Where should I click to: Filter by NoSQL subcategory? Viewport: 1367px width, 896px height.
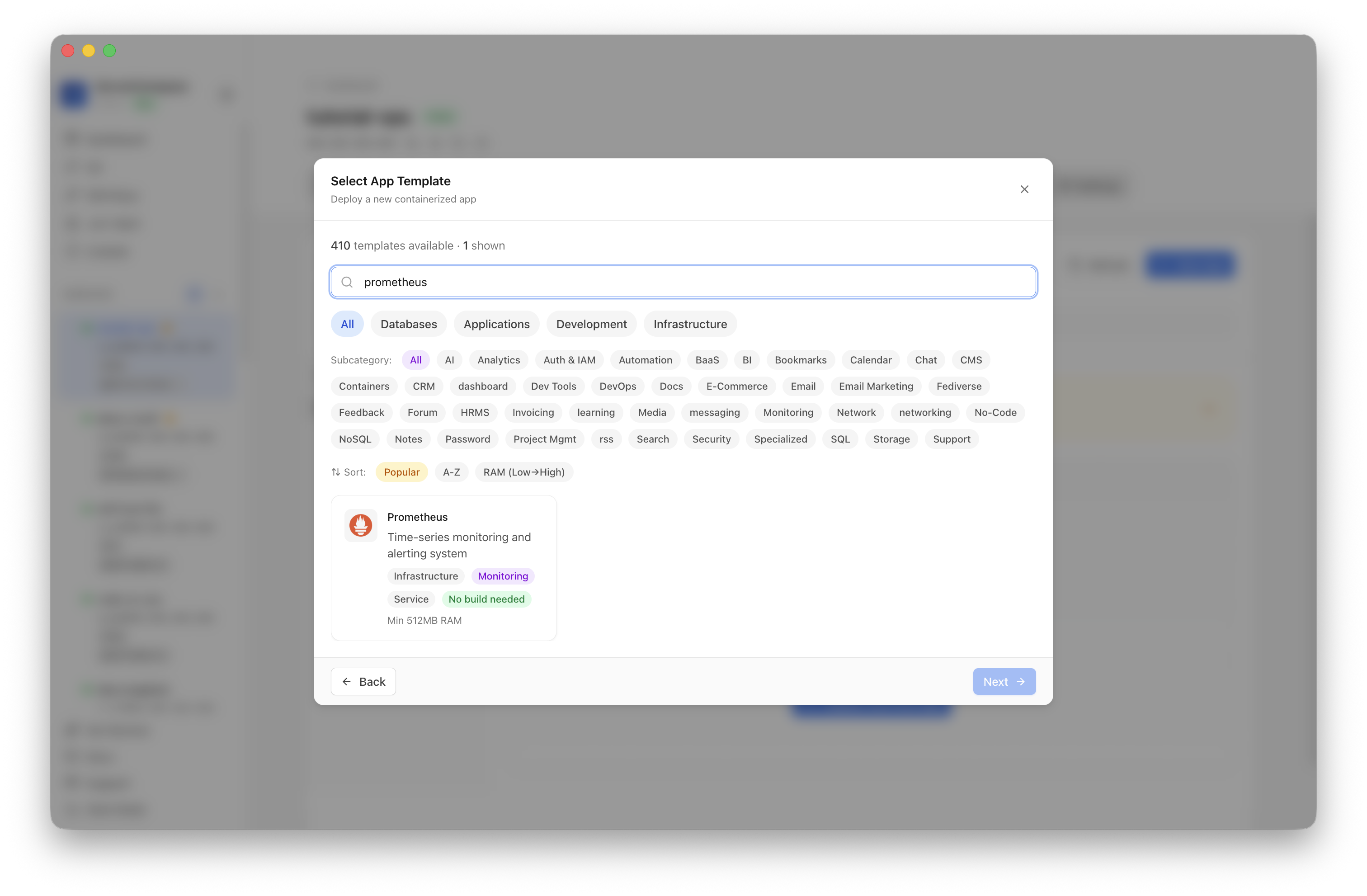(355, 439)
